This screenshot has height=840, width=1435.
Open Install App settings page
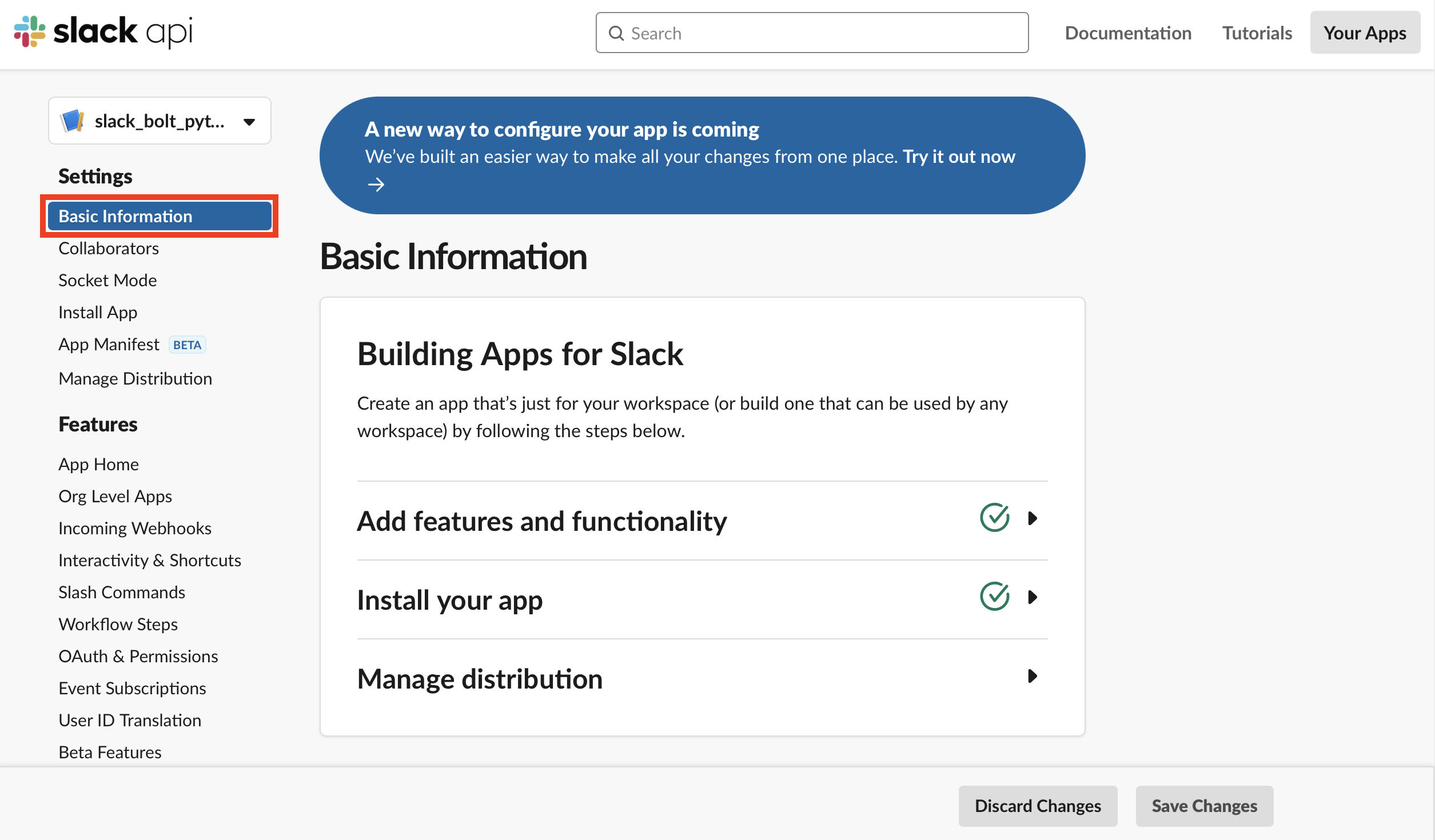(x=98, y=312)
